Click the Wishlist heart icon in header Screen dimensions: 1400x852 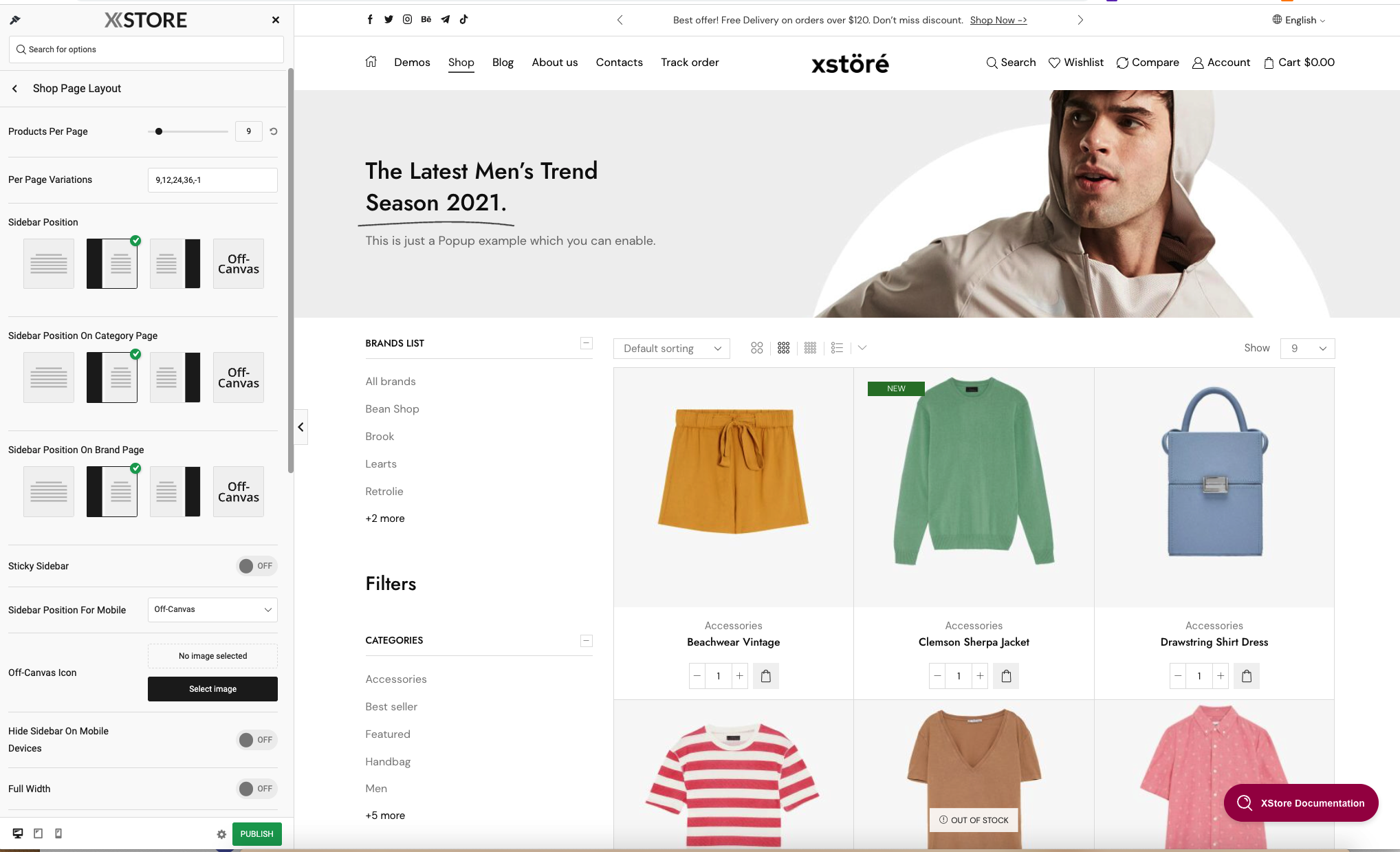pyautogui.click(x=1054, y=62)
